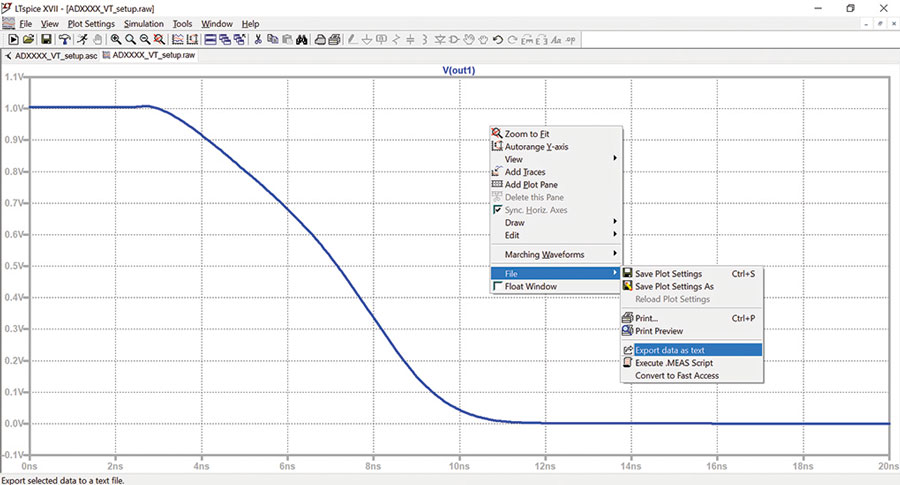Screen dimensions: 900x485
Task: Expand the Marching Waveforms submenu
Action: click(x=556, y=254)
